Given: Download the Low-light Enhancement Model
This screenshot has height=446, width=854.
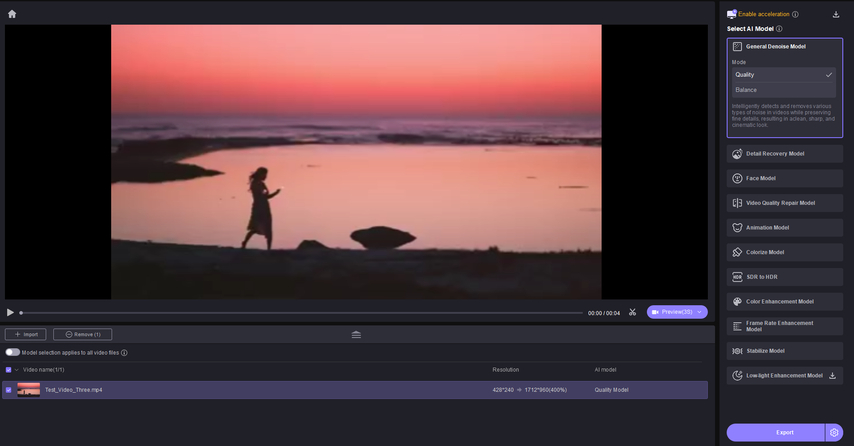Looking at the screenshot, I should point(832,375).
